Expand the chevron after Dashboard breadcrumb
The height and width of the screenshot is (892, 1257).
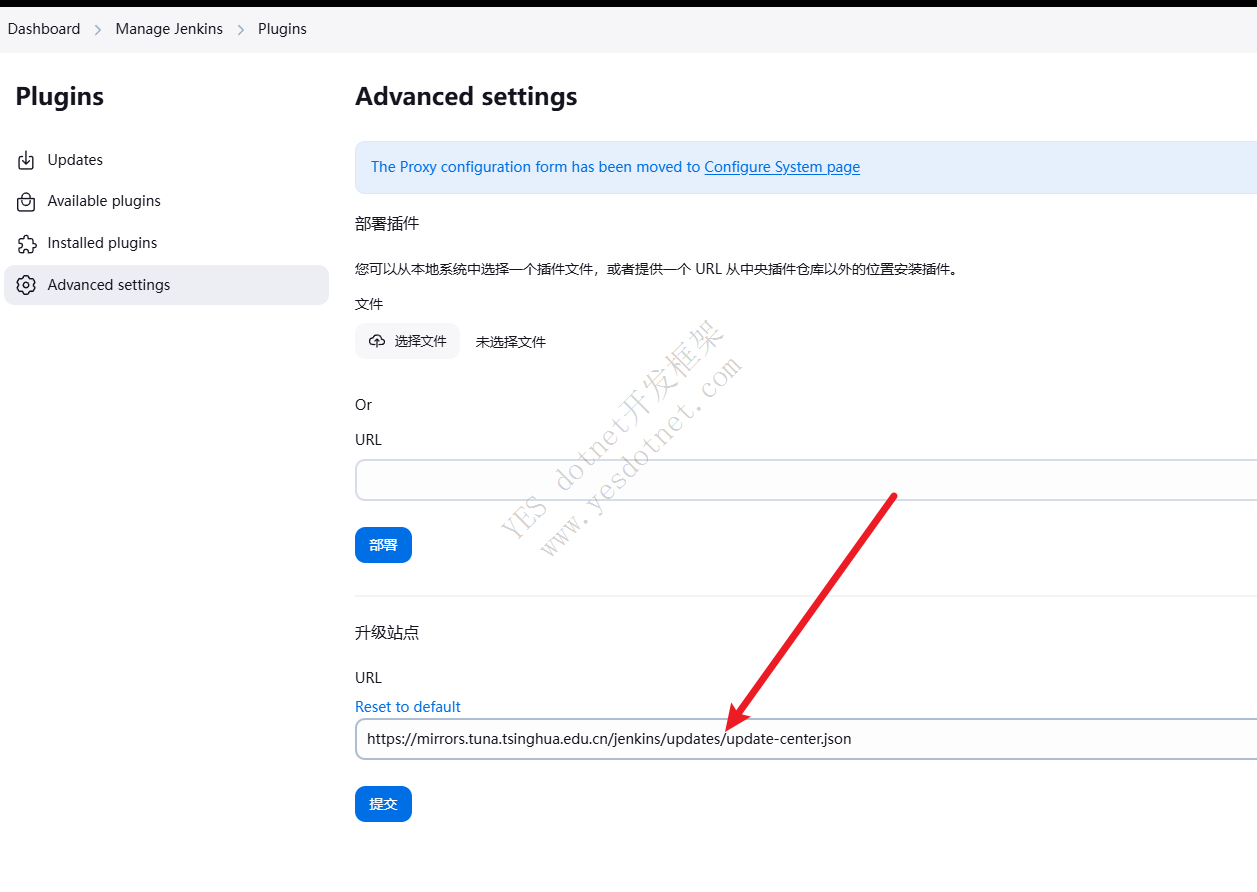click(98, 30)
